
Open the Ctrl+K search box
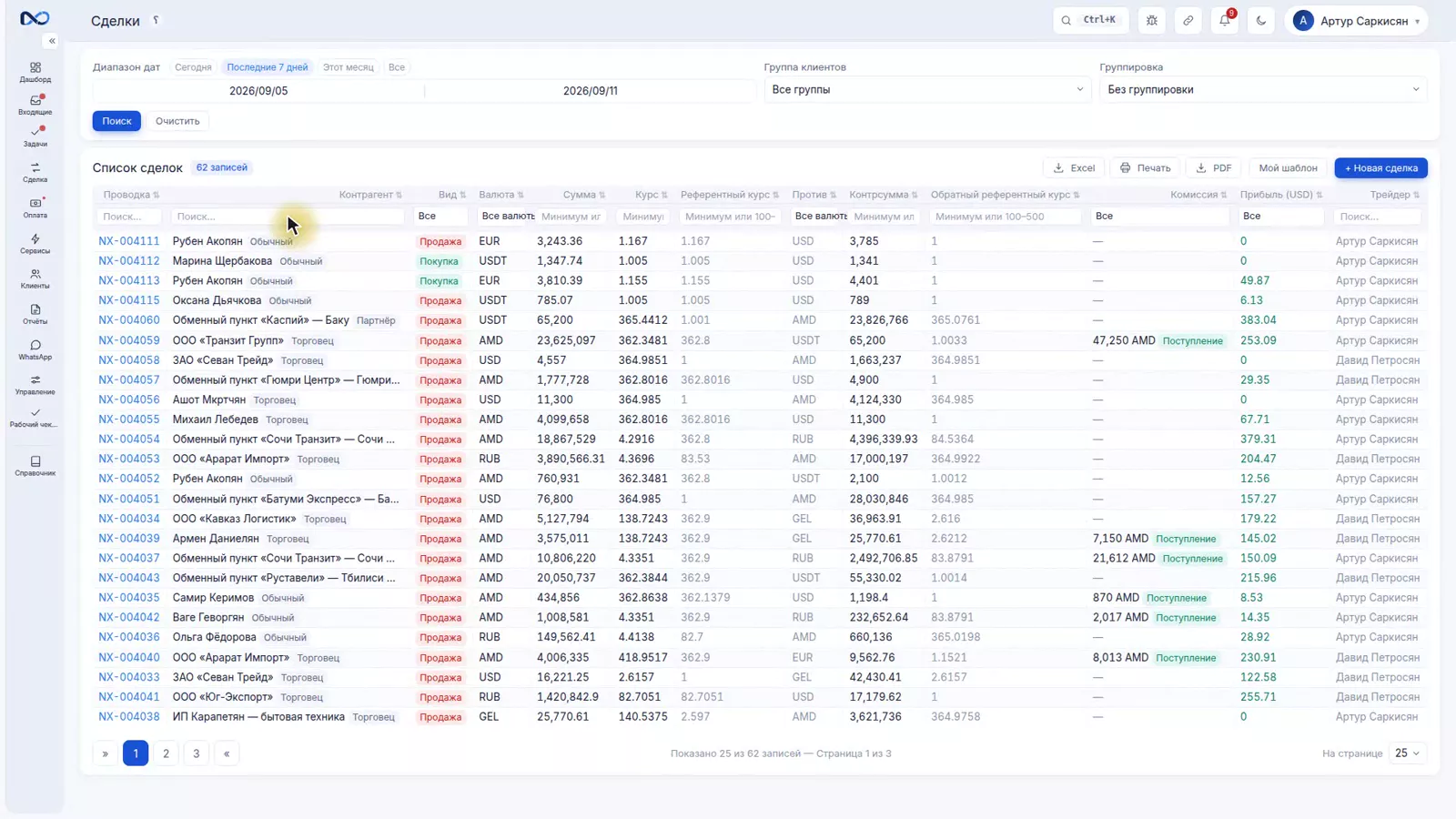(1090, 20)
